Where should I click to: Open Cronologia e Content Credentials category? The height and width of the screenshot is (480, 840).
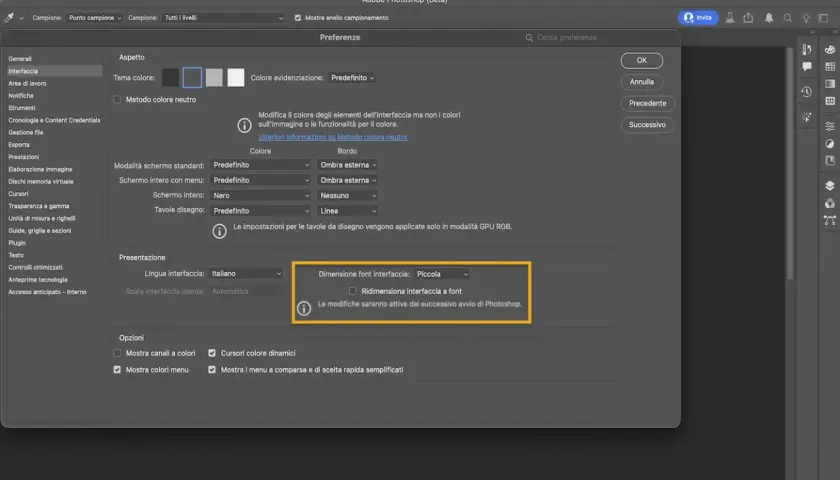pyautogui.click(x=54, y=120)
